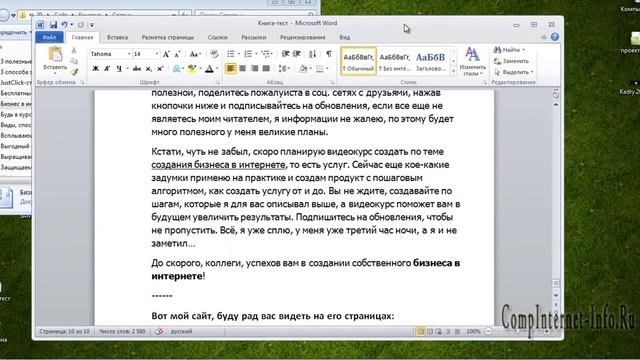Switch to Web Layout view
The image size is (640, 360).
[x=439, y=331]
